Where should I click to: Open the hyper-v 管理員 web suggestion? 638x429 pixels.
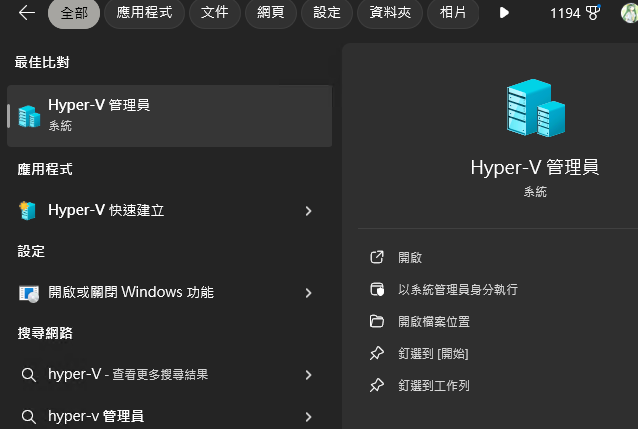[169, 416]
